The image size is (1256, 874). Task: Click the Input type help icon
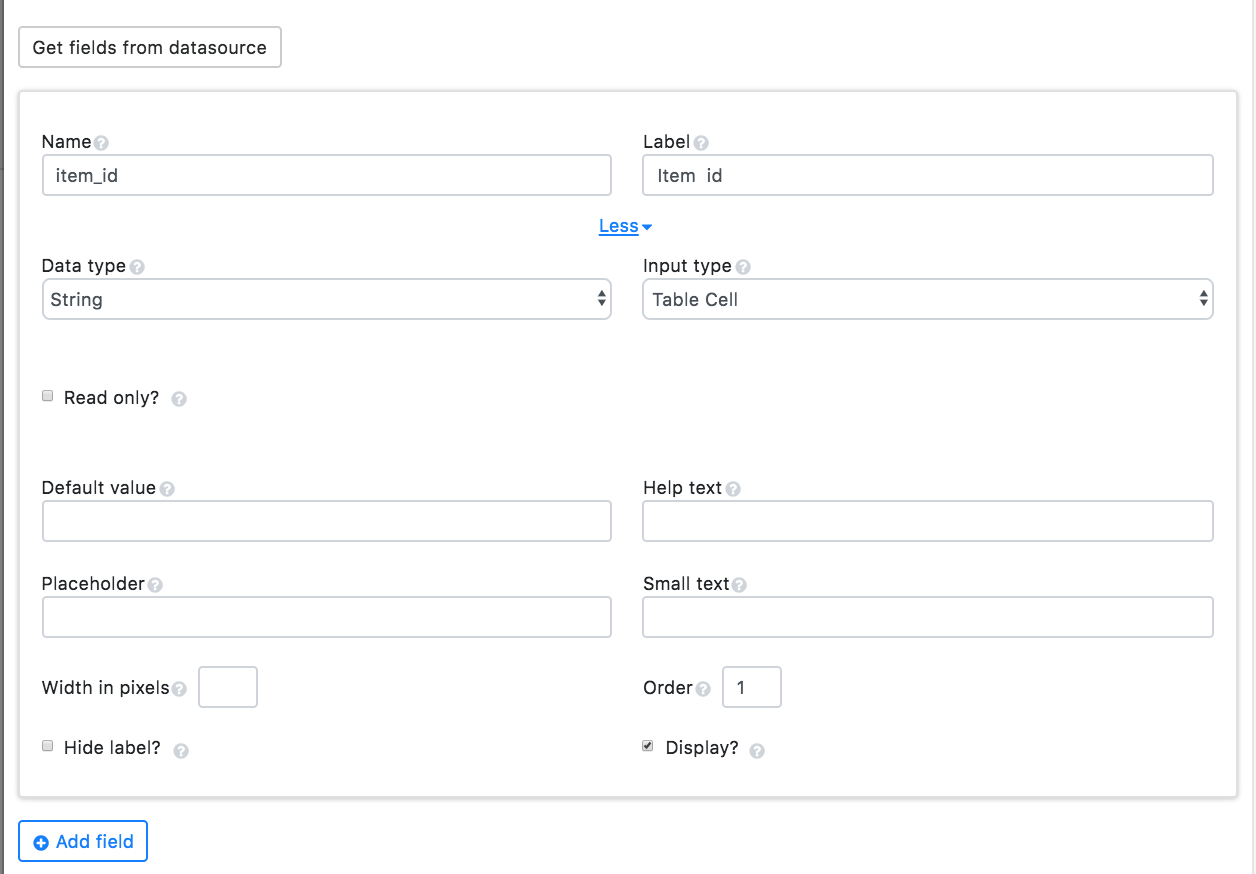pos(743,267)
